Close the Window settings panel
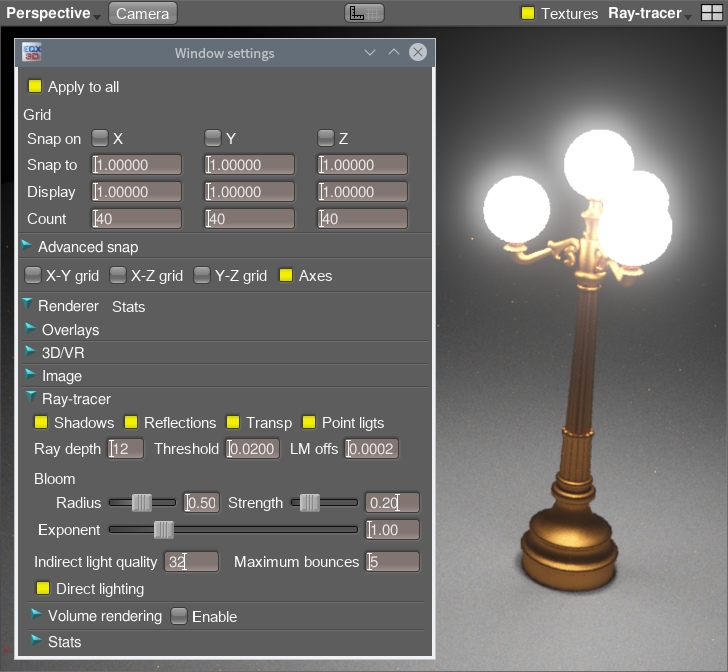Image resolution: width=728 pixels, height=672 pixels. point(418,53)
